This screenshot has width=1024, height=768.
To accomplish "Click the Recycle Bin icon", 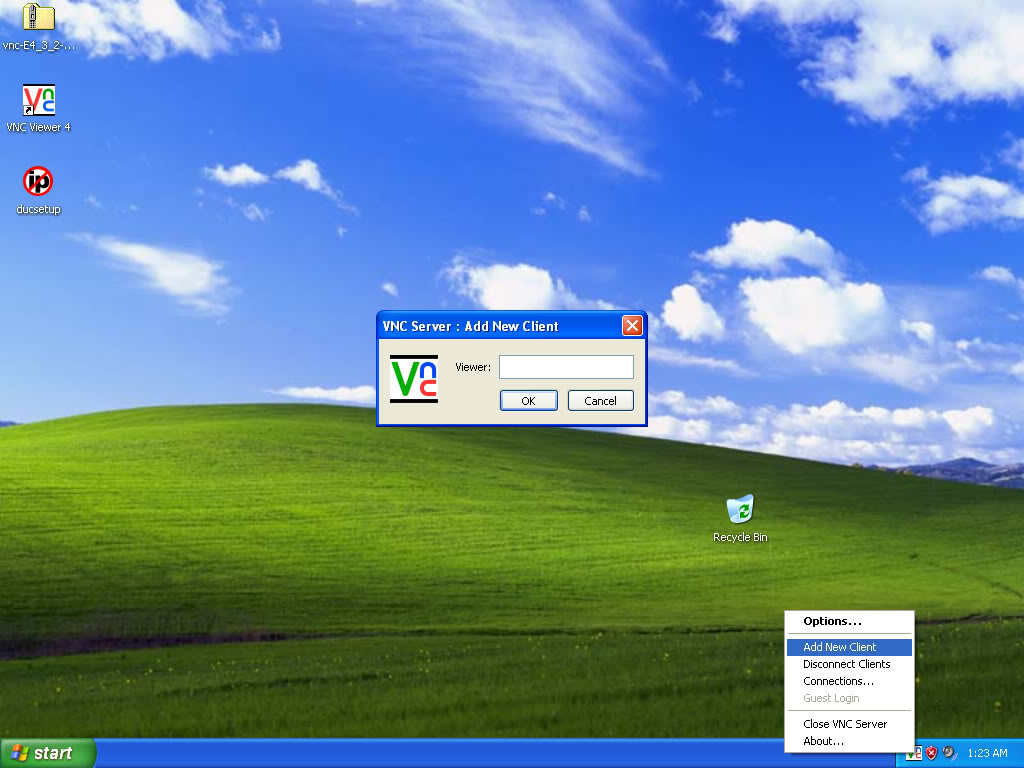I will point(740,510).
